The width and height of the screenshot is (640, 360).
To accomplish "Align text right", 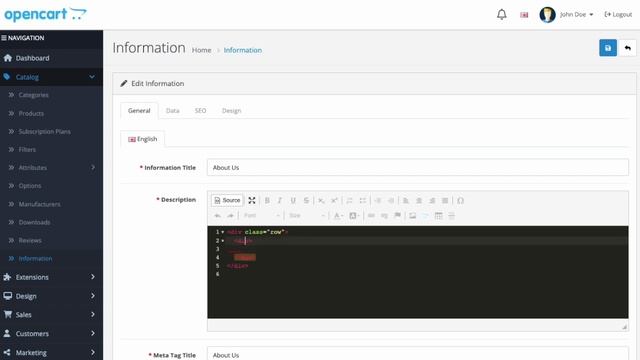I will click(x=432, y=200).
